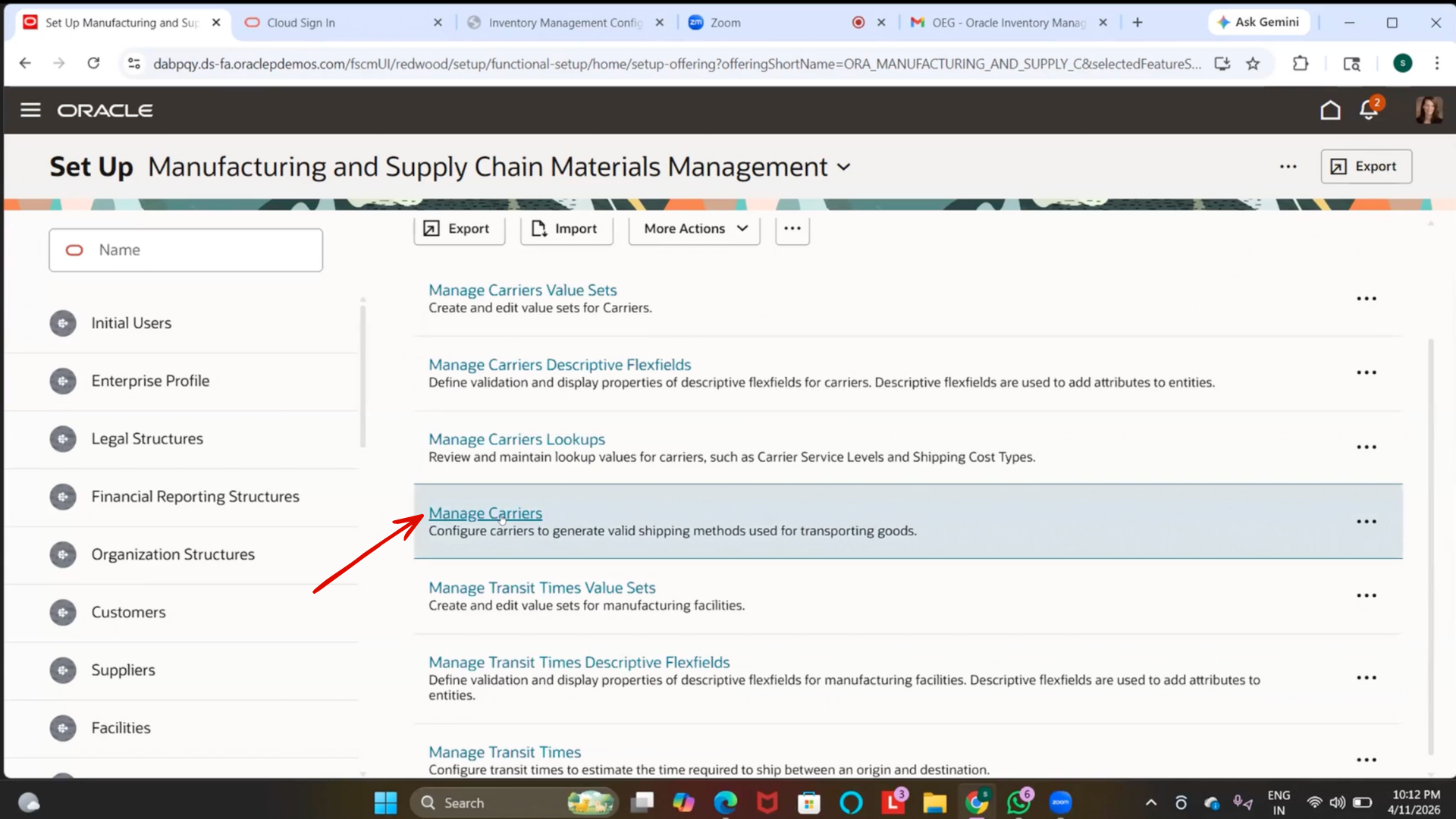This screenshot has width=1456, height=819.
Task: Open the Manage Carriers task link
Action: coord(485,513)
